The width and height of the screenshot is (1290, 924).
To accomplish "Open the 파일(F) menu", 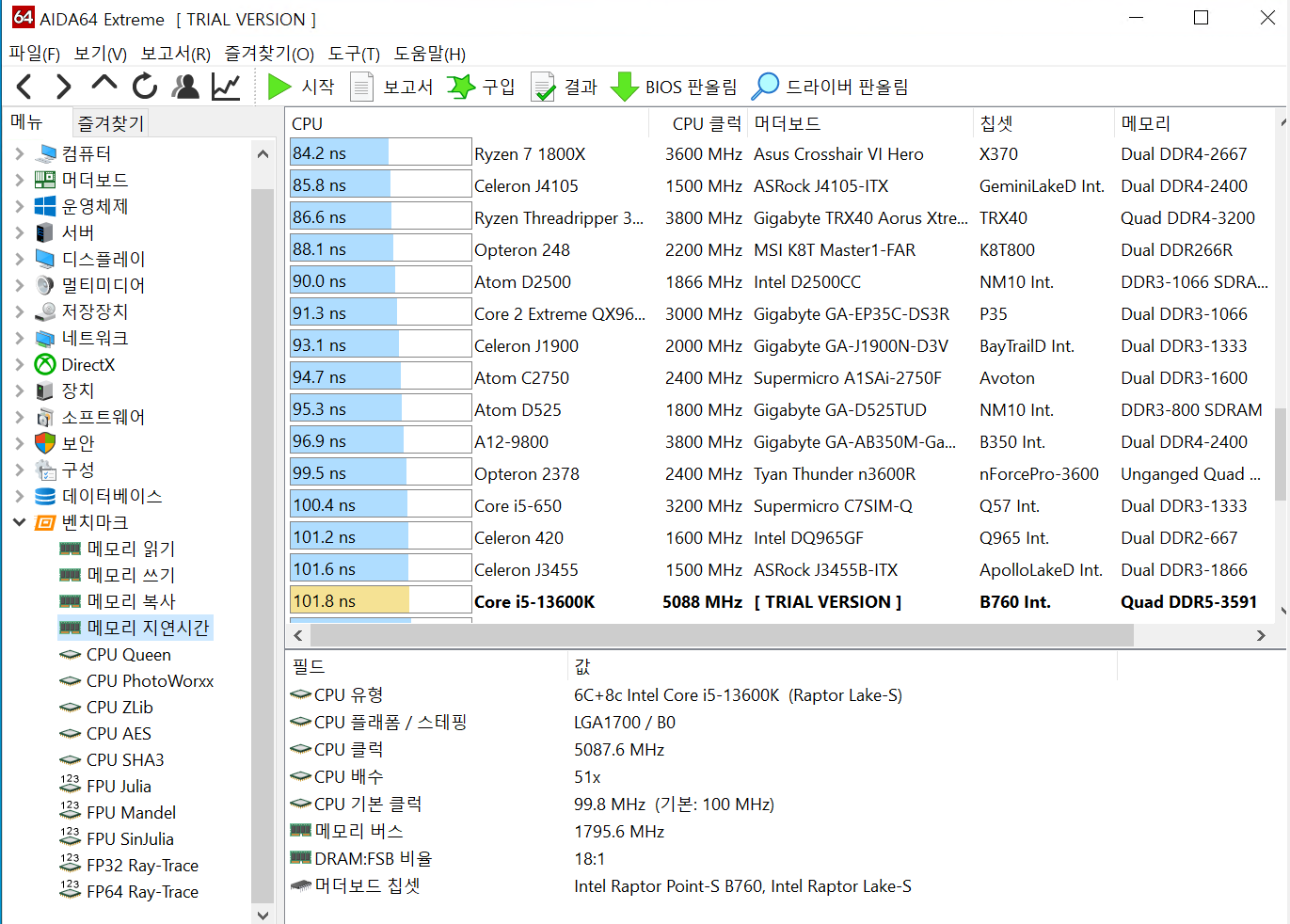I will [35, 54].
